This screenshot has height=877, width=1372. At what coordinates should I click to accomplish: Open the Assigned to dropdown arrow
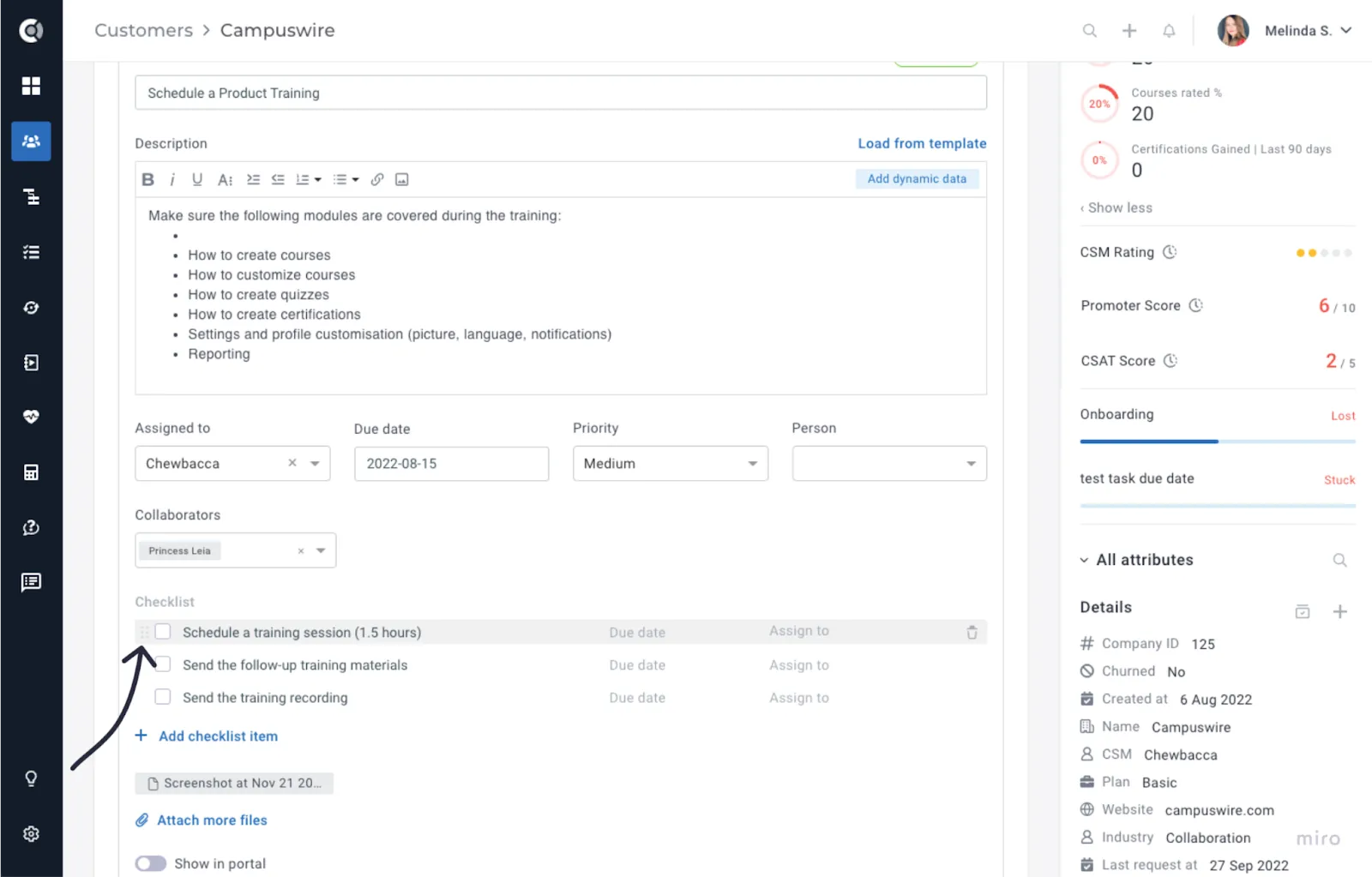(x=315, y=464)
